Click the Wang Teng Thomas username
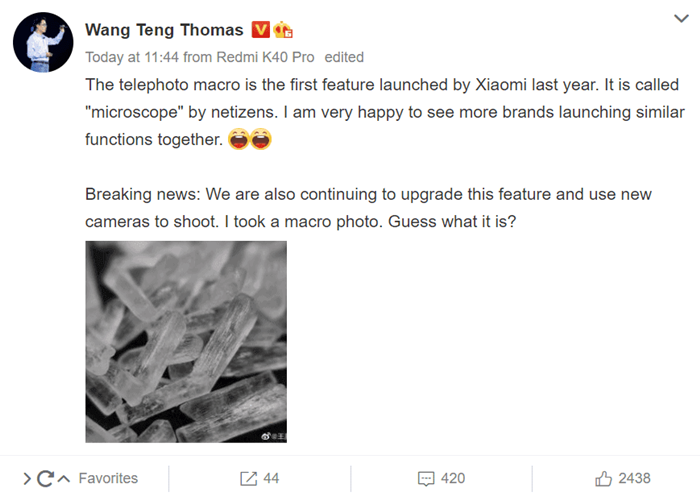Image resolution: width=700 pixels, height=496 pixels. click(x=164, y=30)
